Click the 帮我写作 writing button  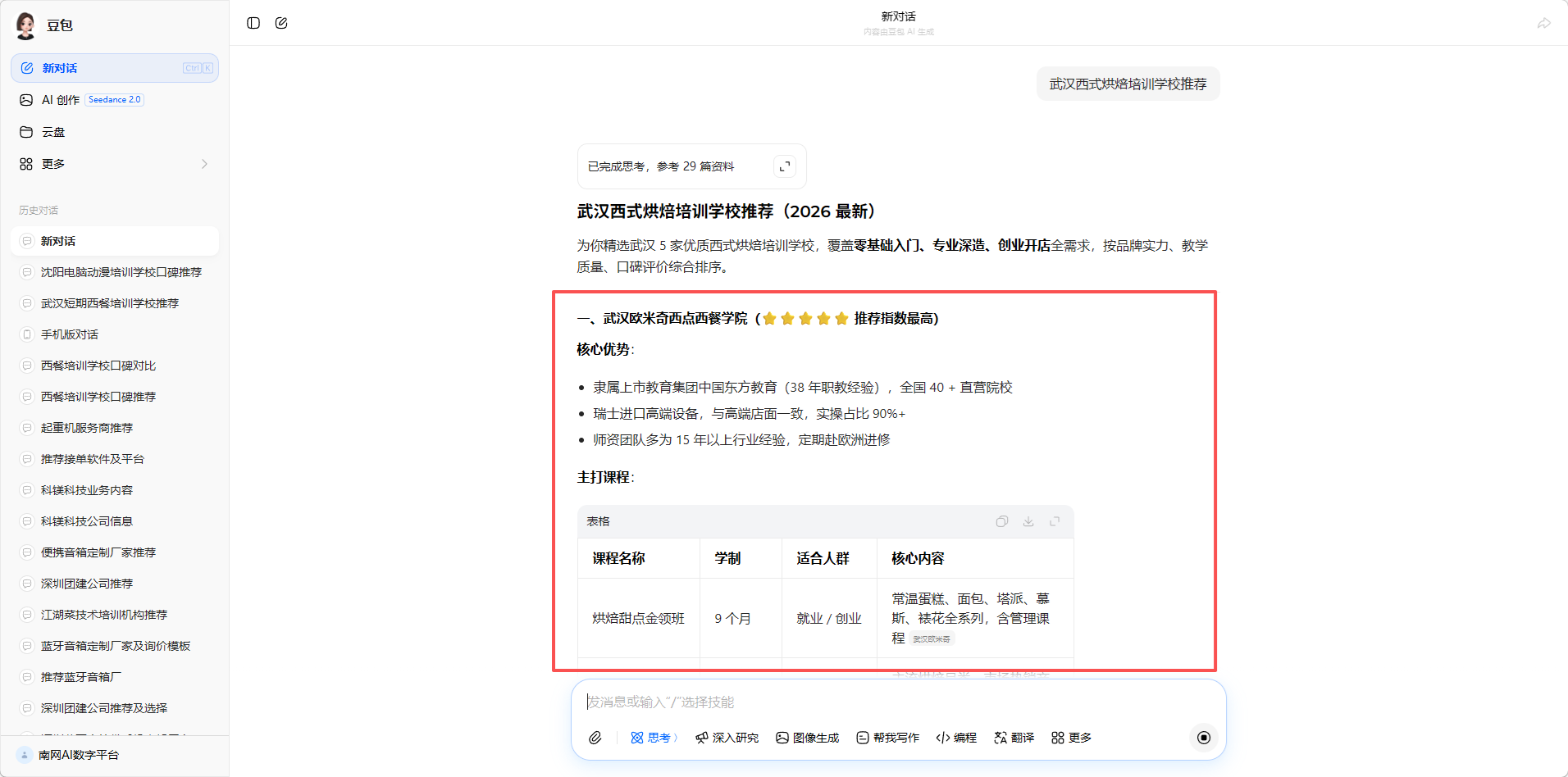pos(887,738)
